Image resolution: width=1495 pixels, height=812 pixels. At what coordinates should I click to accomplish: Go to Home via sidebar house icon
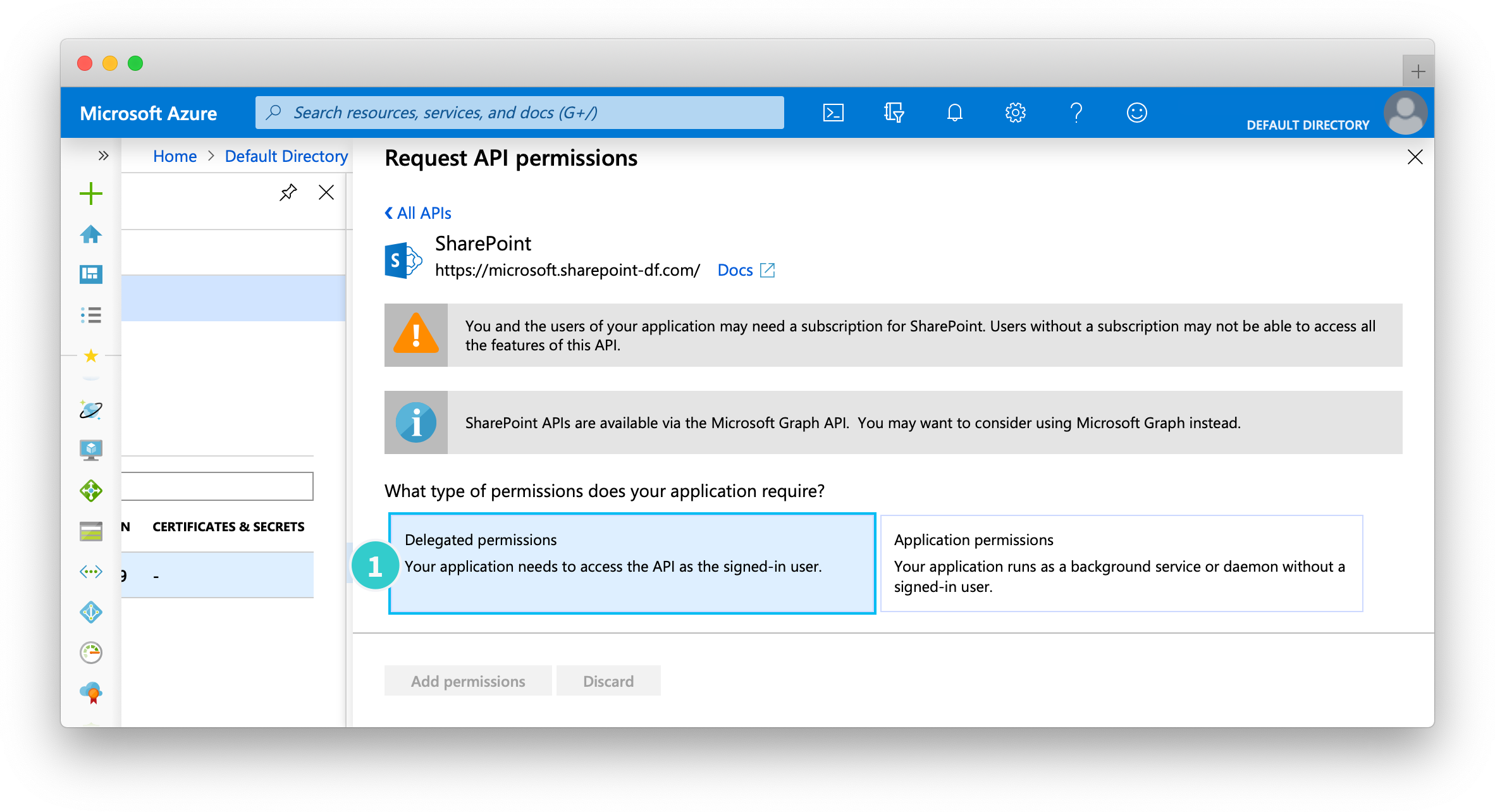(91, 234)
